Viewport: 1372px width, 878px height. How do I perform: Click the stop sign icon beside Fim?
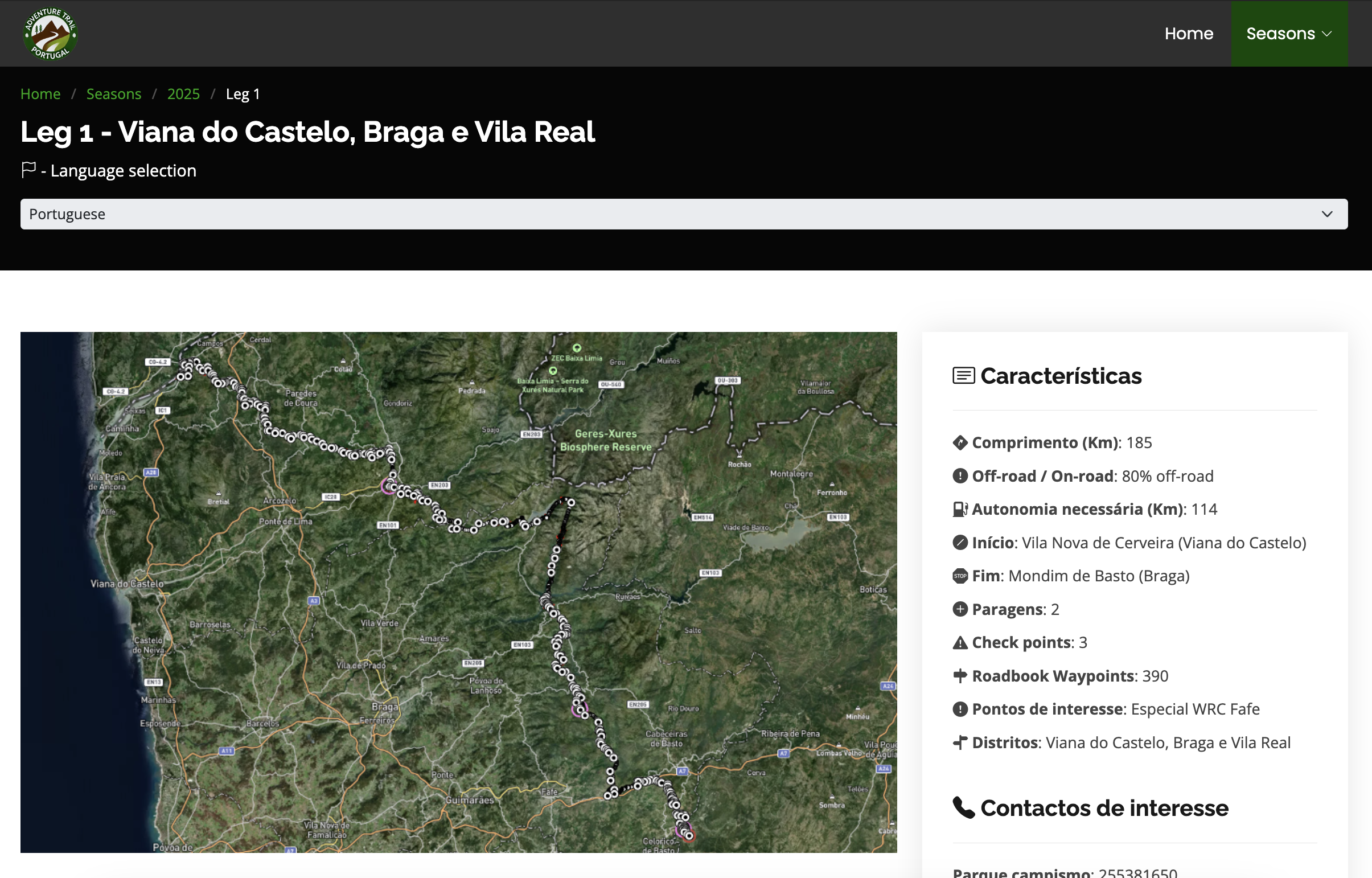(x=960, y=576)
